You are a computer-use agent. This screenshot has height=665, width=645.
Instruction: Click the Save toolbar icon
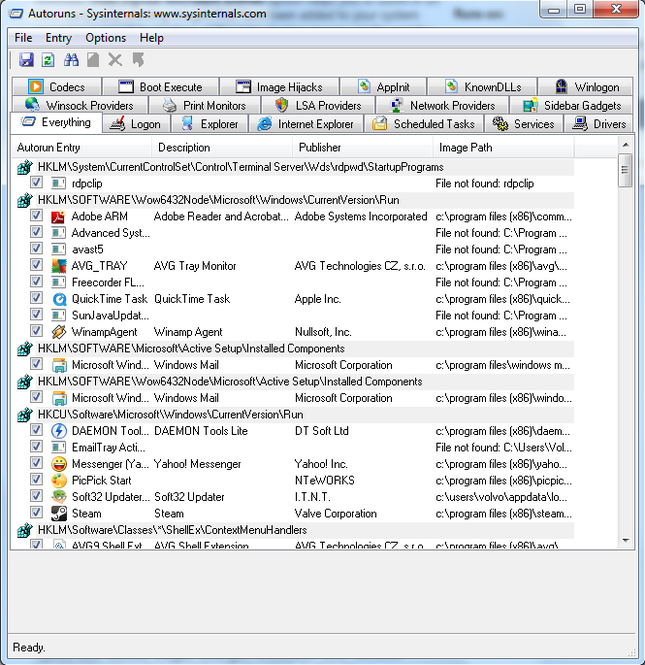(x=26, y=60)
